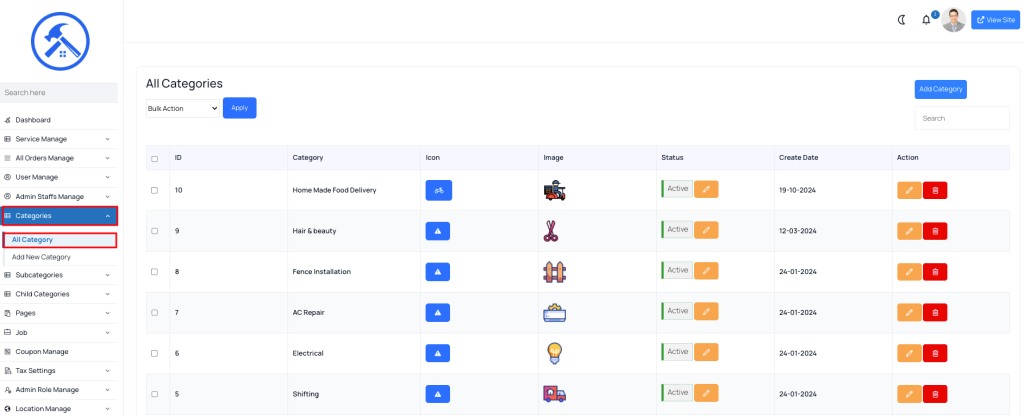Edit status of Electrical category

706,352
